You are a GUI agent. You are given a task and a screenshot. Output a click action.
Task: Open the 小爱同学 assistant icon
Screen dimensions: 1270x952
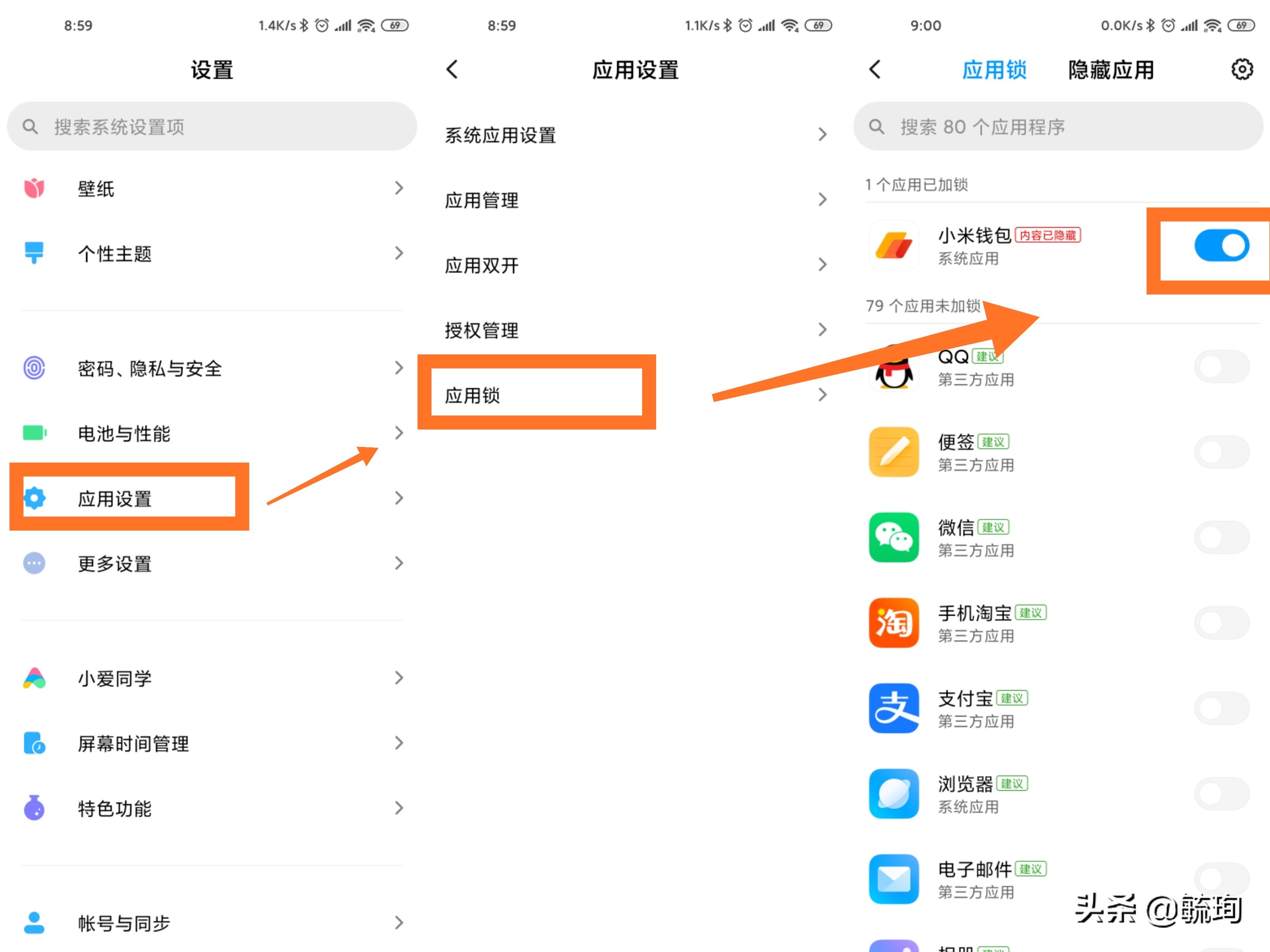[34, 678]
